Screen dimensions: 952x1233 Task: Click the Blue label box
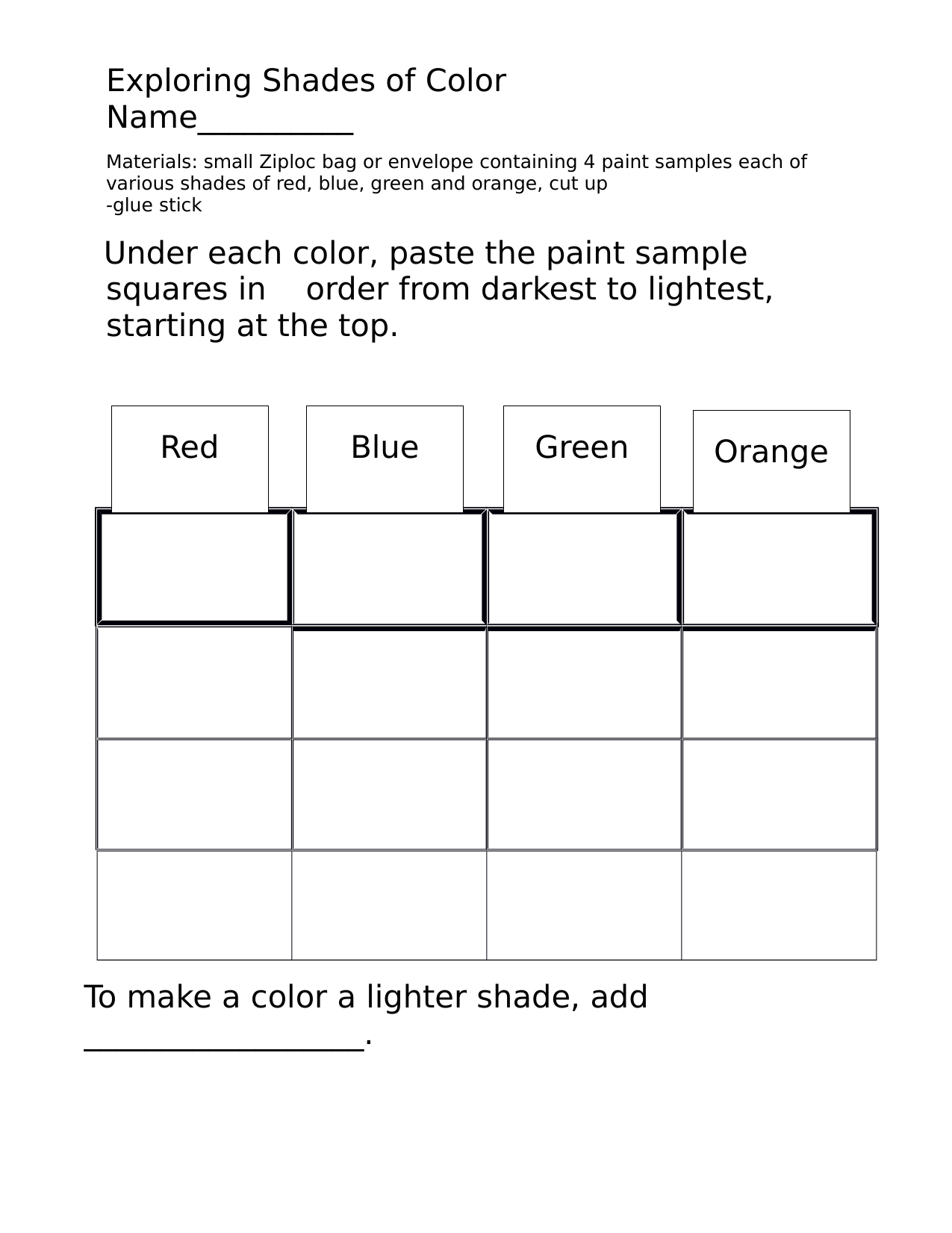(385, 459)
